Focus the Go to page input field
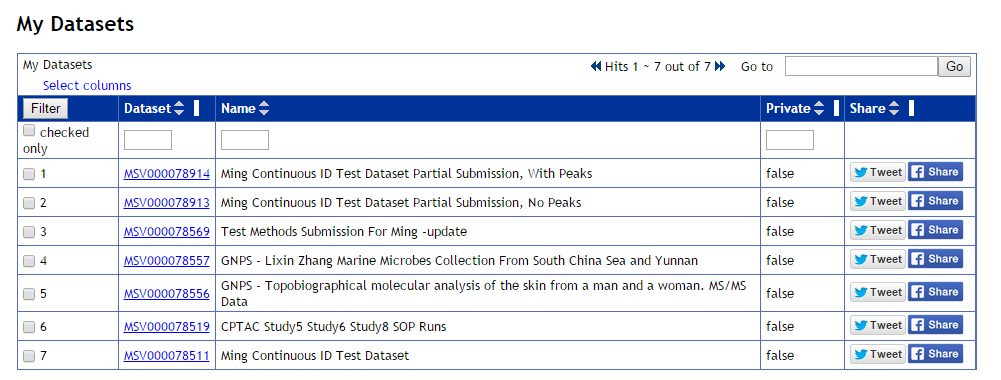Viewport: 1001px width, 380px height. coord(861,66)
